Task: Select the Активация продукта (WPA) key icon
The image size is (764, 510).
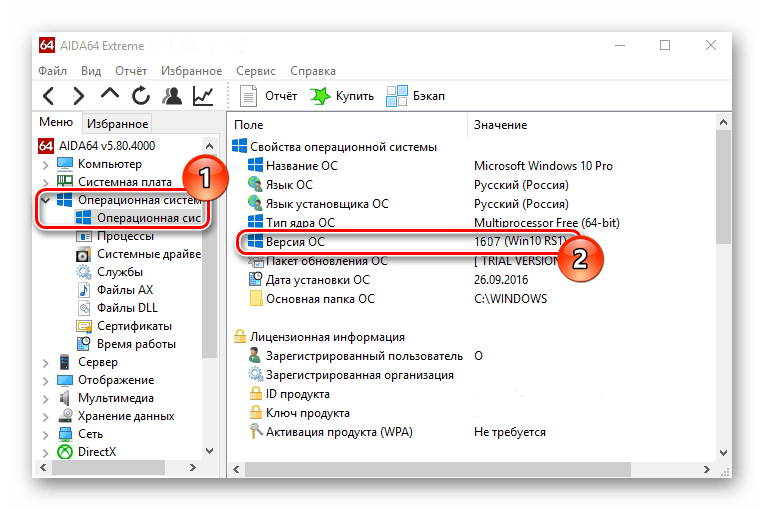Action: (255, 431)
